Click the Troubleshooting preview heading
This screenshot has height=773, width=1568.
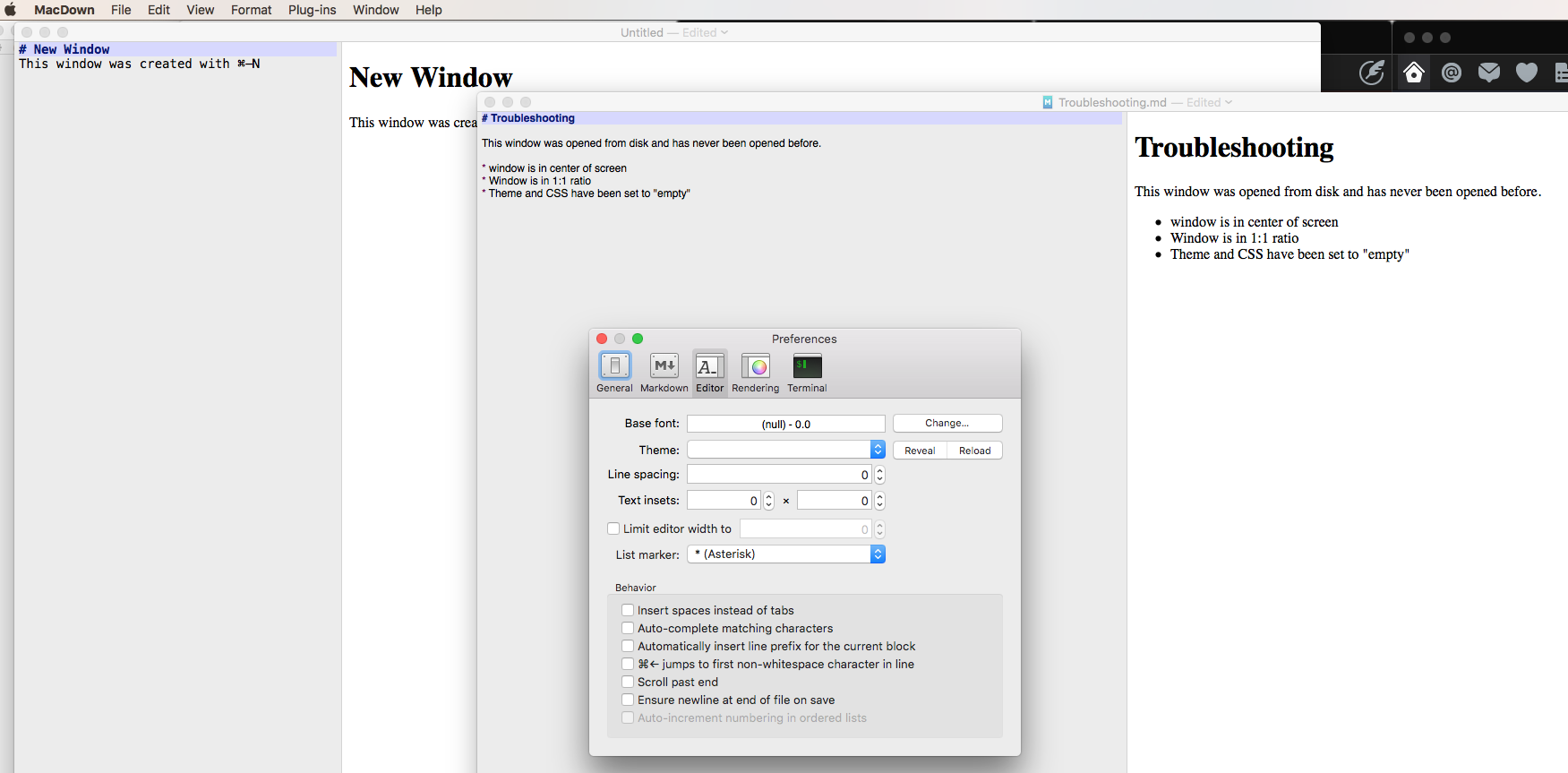tap(1234, 147)
